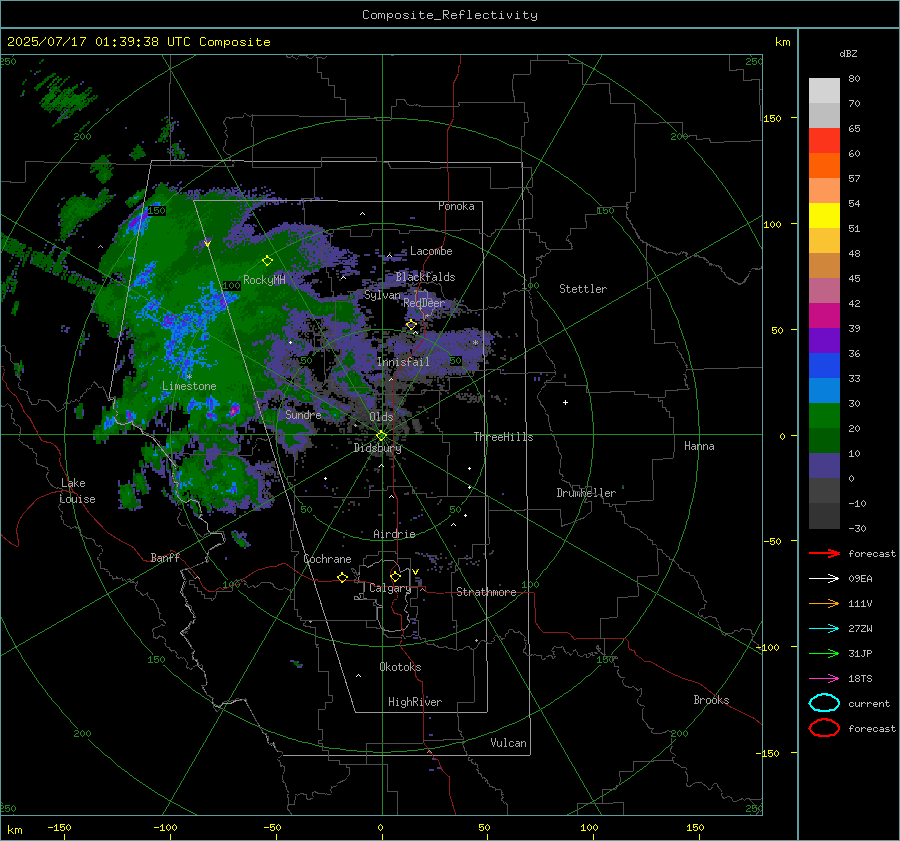Select the yellow diamond marker under Cochrane
The width and height of the screenshot is (900, 841).
(342, 577)
